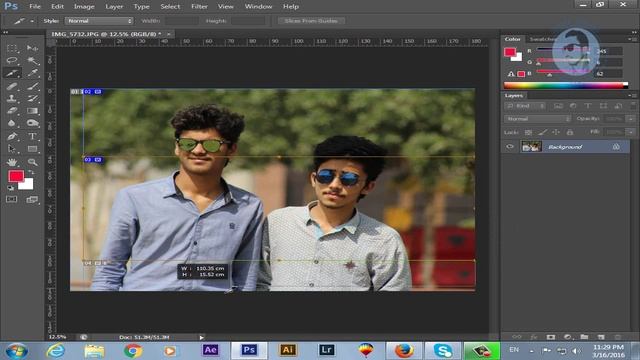Select the Rectangle shape tool

point(32,149)
